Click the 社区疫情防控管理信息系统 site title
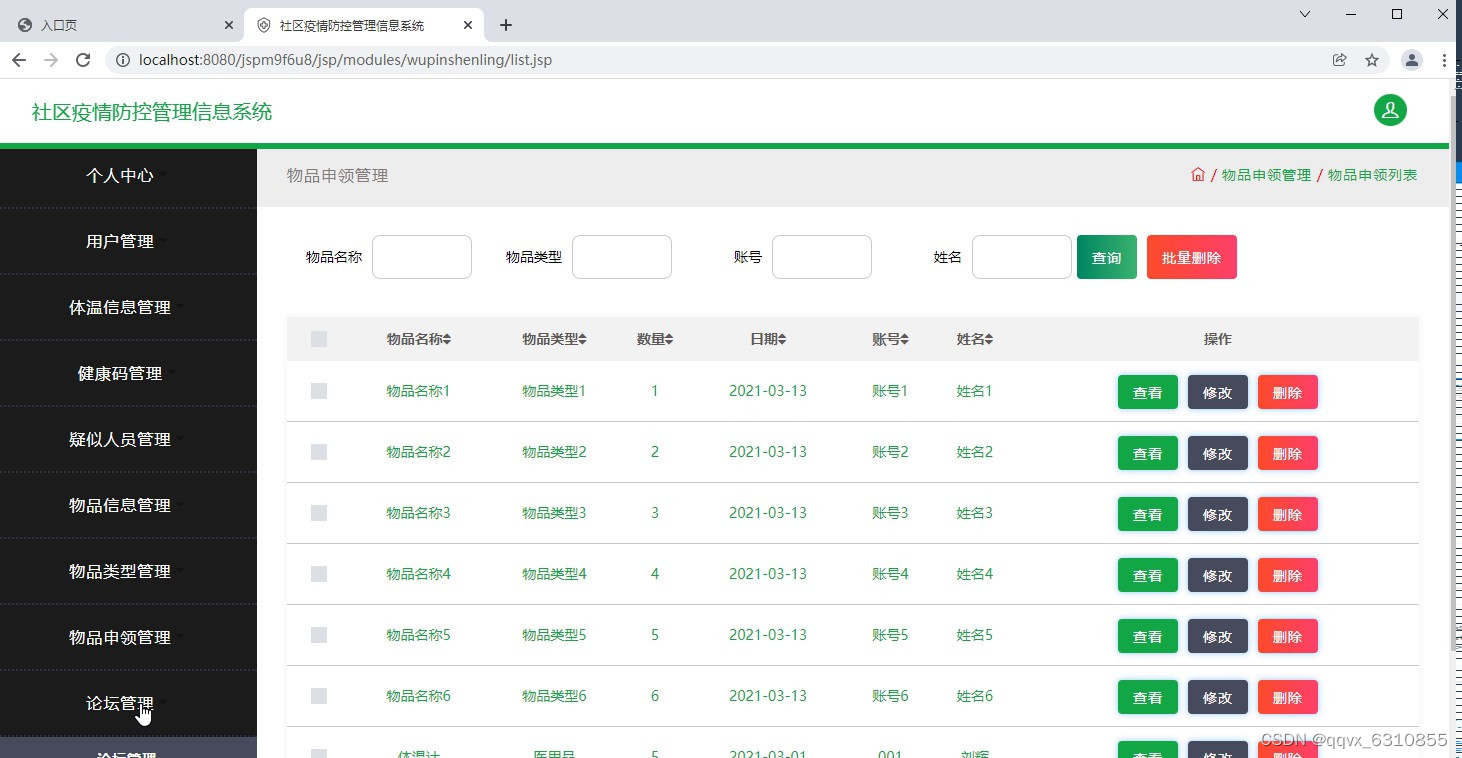The width and height of the screenshot is (1462, 758). (x=152, y=111)
